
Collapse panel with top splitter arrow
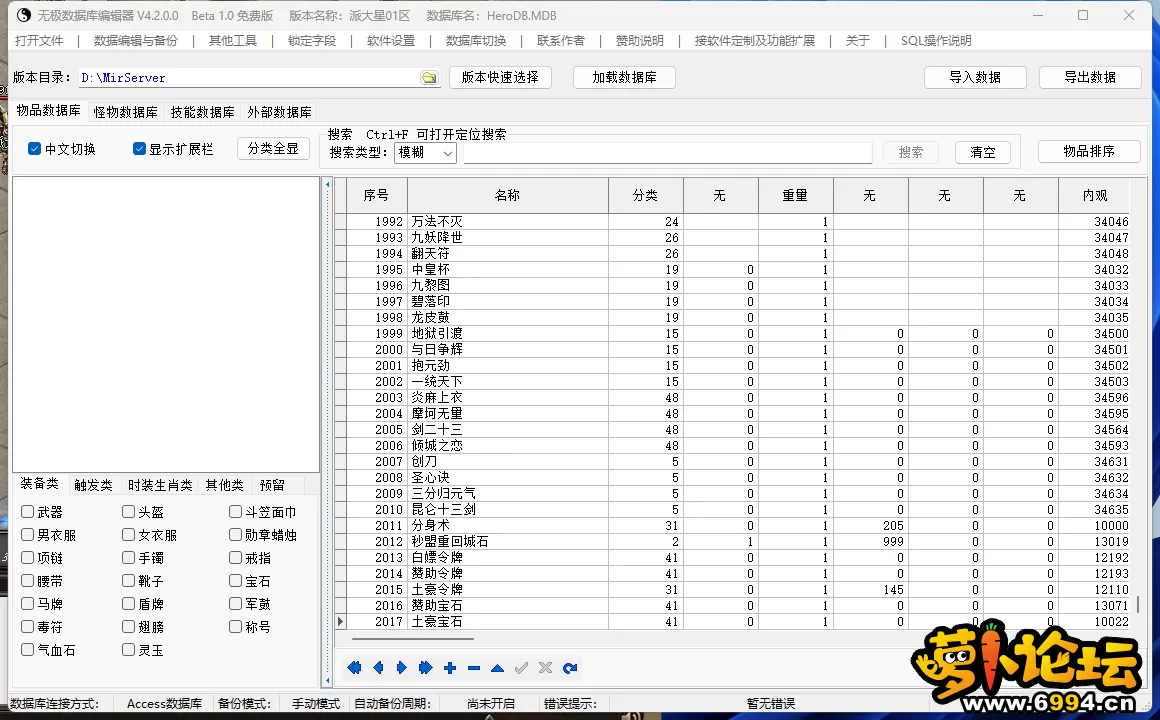point(328,184)
